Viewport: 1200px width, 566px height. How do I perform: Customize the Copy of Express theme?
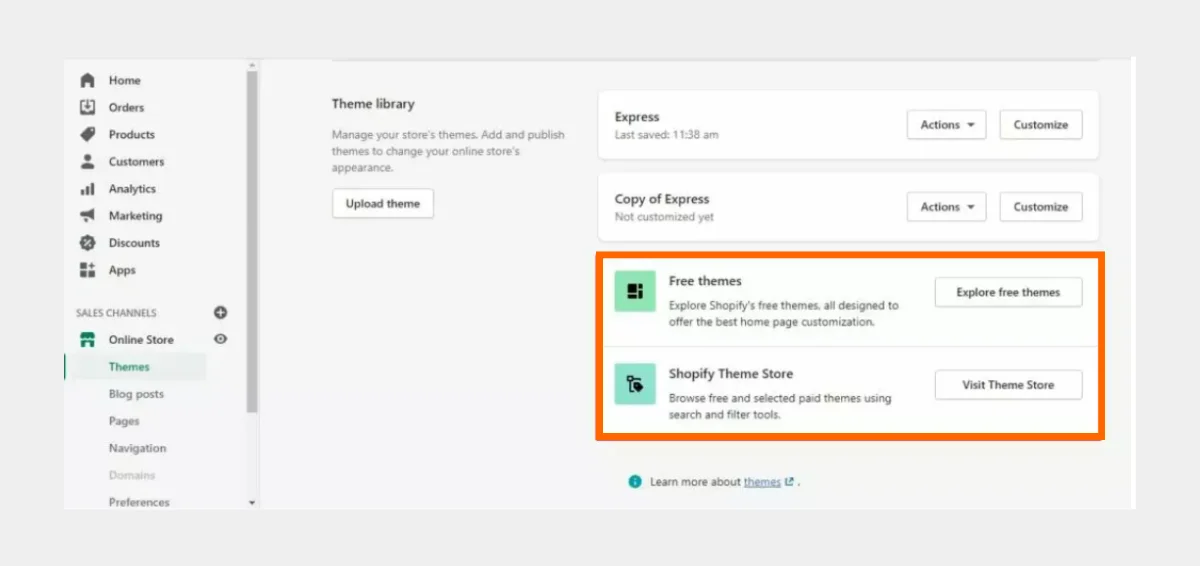click(1041, 207)
